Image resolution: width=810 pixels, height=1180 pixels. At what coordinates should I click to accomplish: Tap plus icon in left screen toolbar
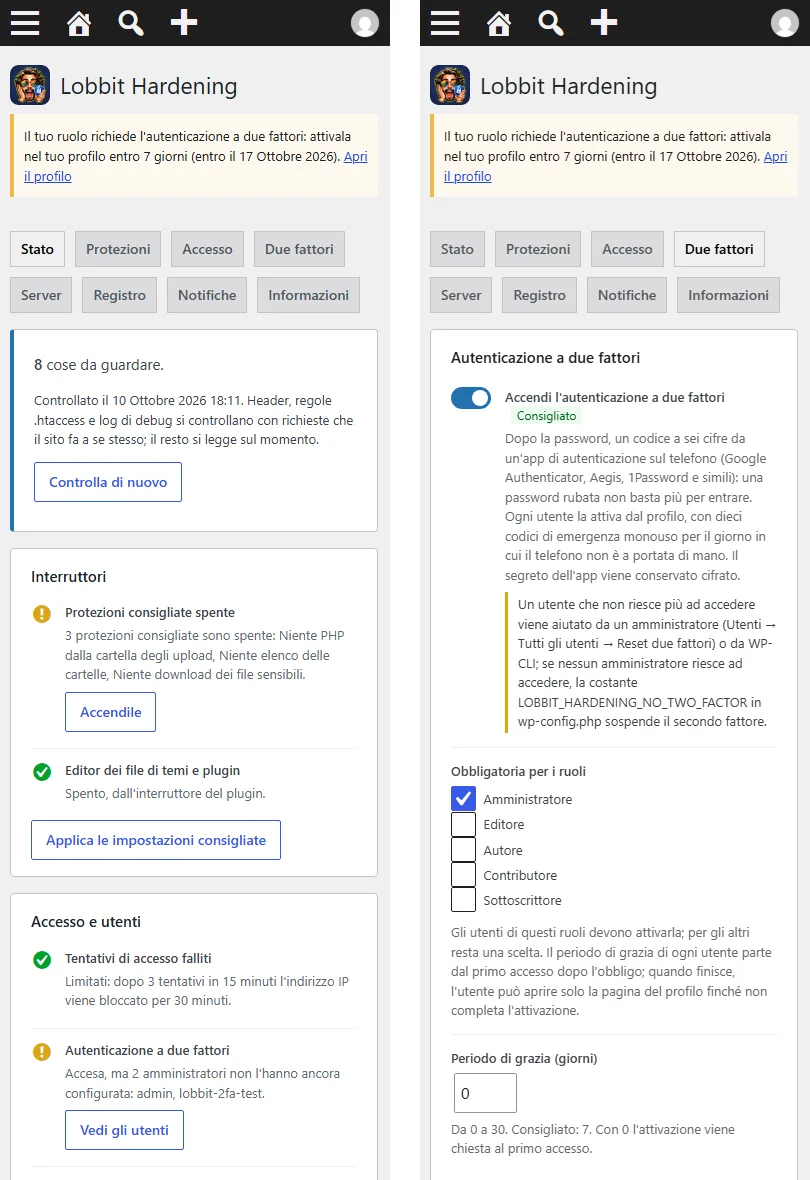(x=184, y=23)
